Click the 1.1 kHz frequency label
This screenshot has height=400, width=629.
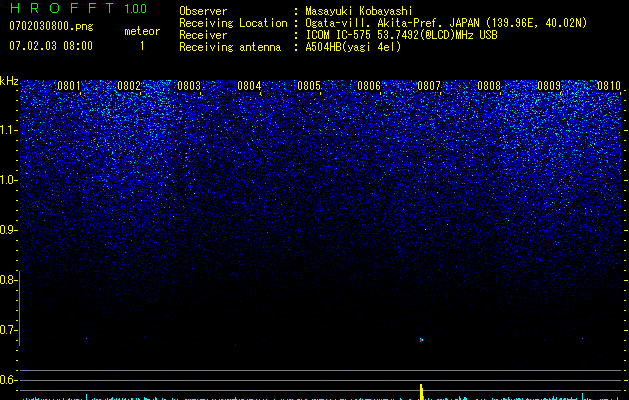(x=9, y=130)
